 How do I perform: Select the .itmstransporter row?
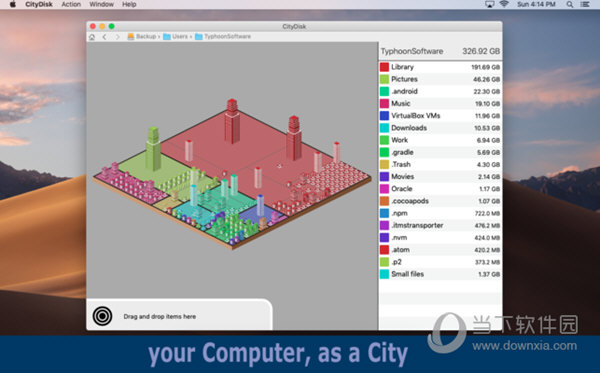coord(440,225)
